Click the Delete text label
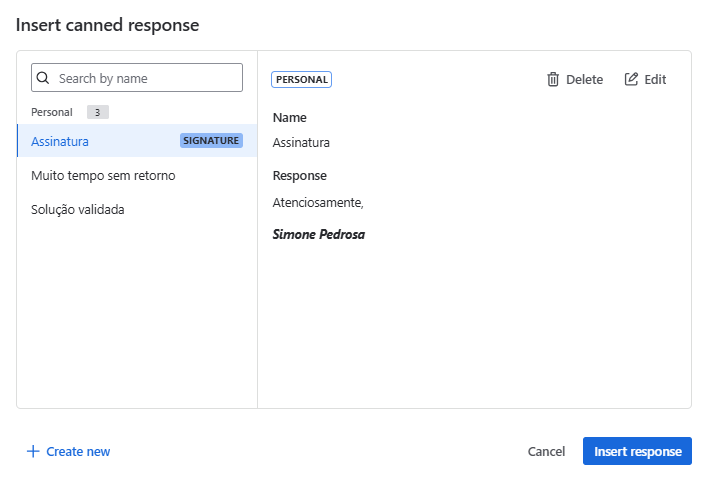 [x=584, y=80]
